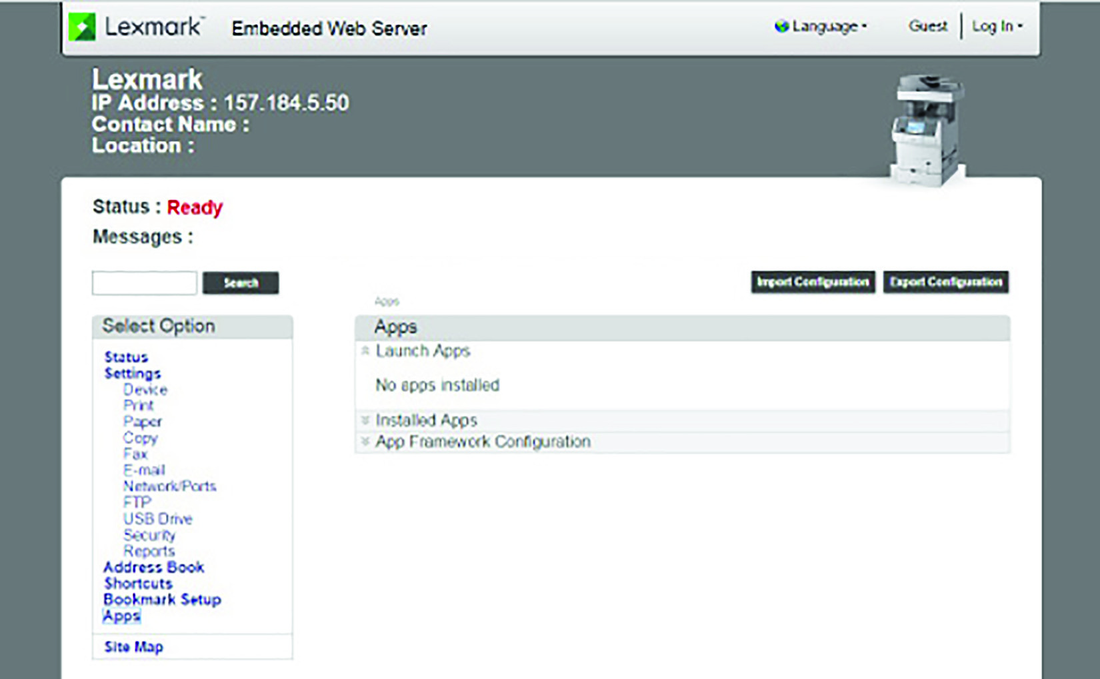Open Print settings
1100x679 pixels.
(138, 405)
